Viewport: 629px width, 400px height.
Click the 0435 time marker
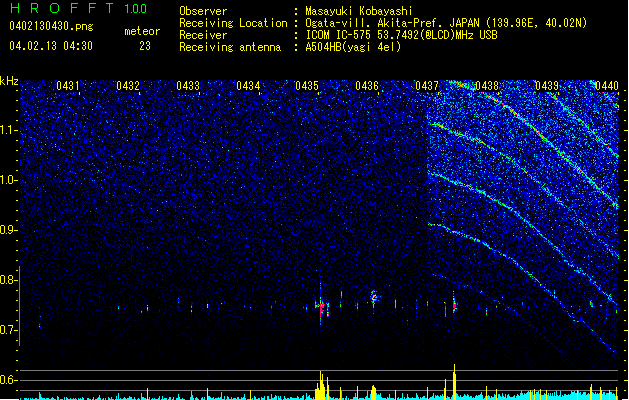point(307,86)
